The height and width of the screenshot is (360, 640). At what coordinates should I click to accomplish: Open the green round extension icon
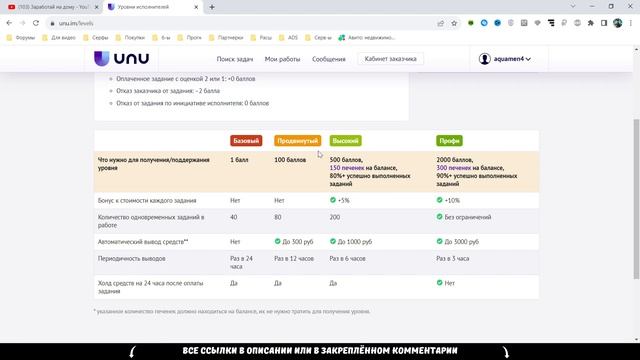coord(471,23)
